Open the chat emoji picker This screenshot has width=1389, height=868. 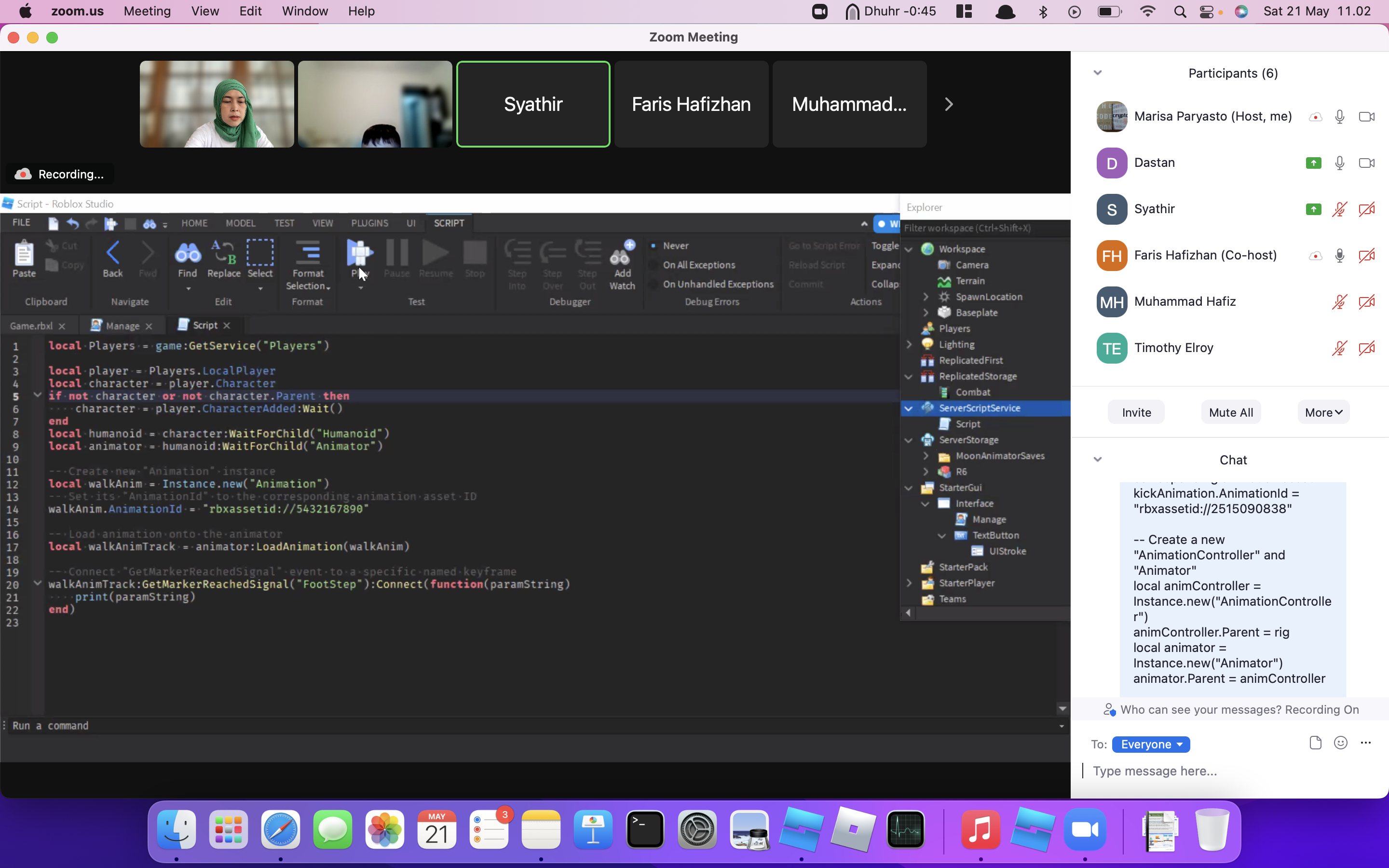point(1341,743)
